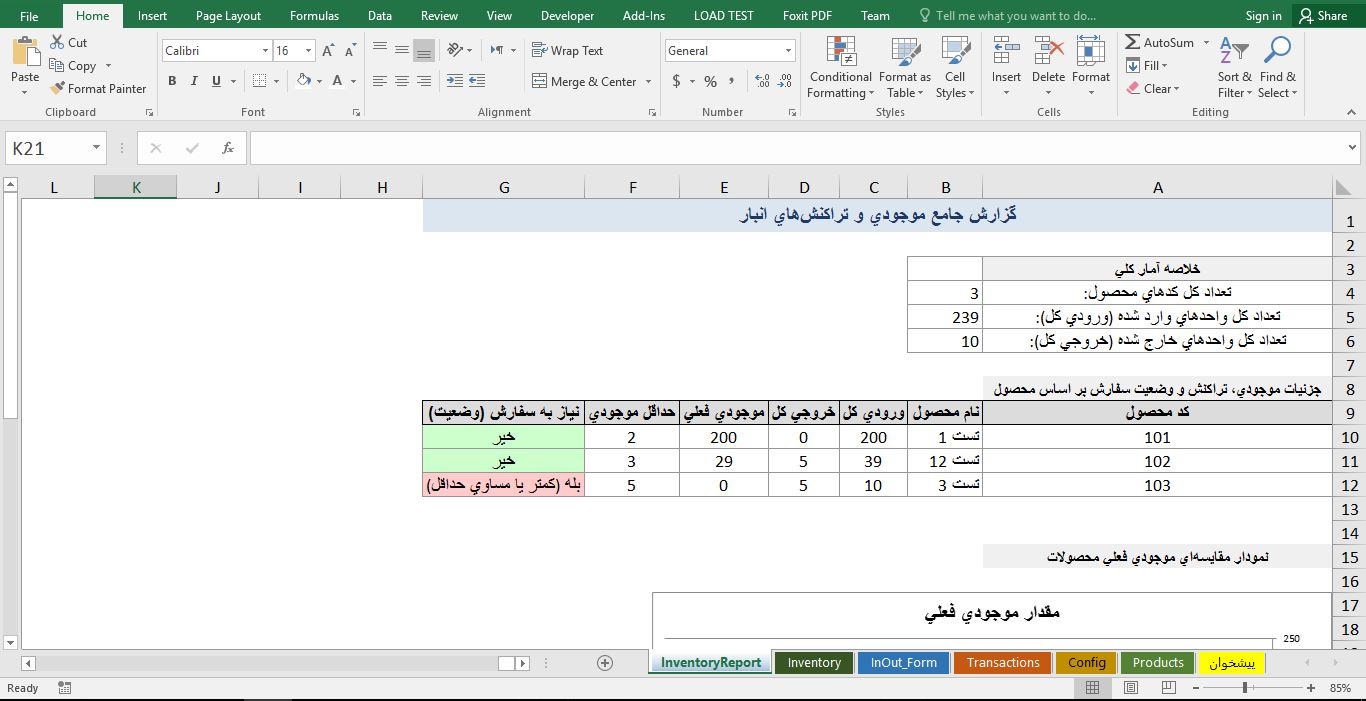The image size is (1366, 701).
Task: Switch to the Formulas ribbon tab
Action: pyautogui.click(x=314, y=15)
